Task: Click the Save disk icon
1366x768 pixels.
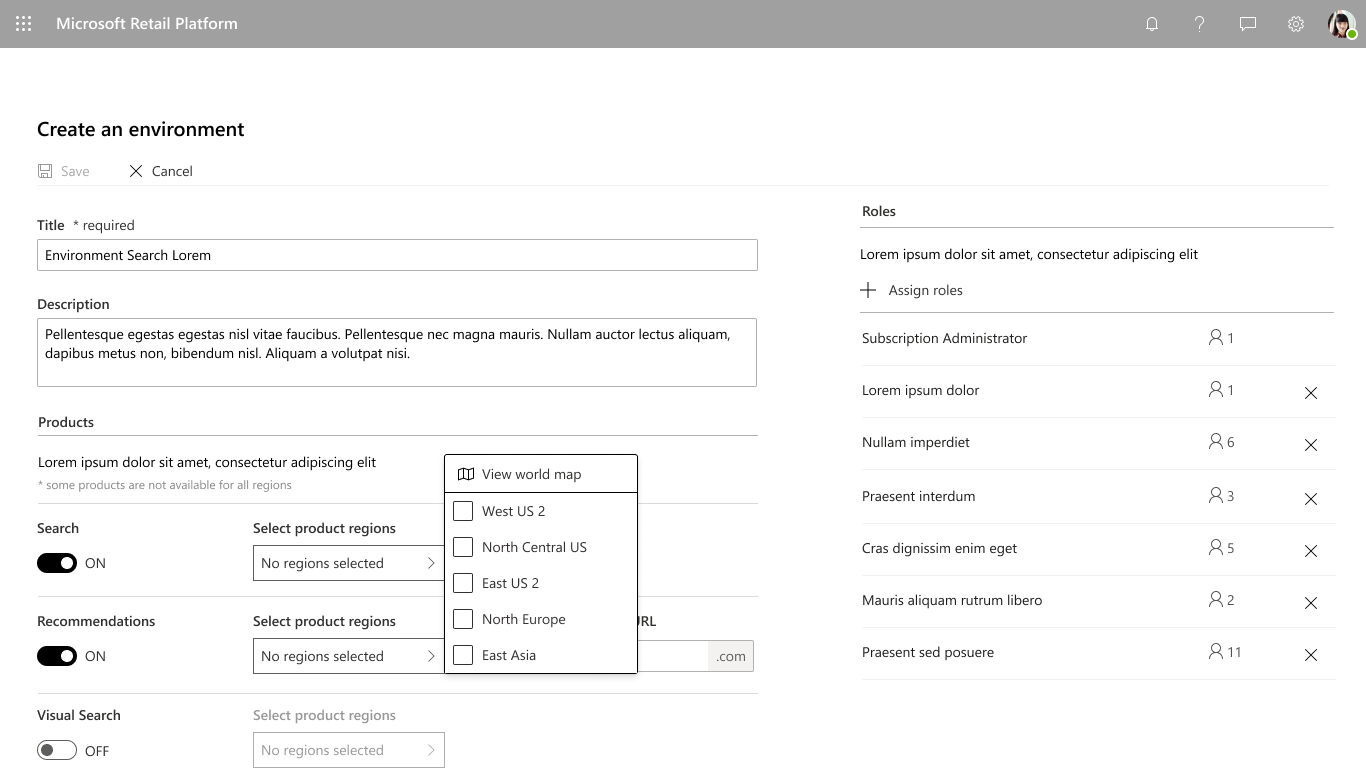Action: pyautogui.click(x=45, y=171)
